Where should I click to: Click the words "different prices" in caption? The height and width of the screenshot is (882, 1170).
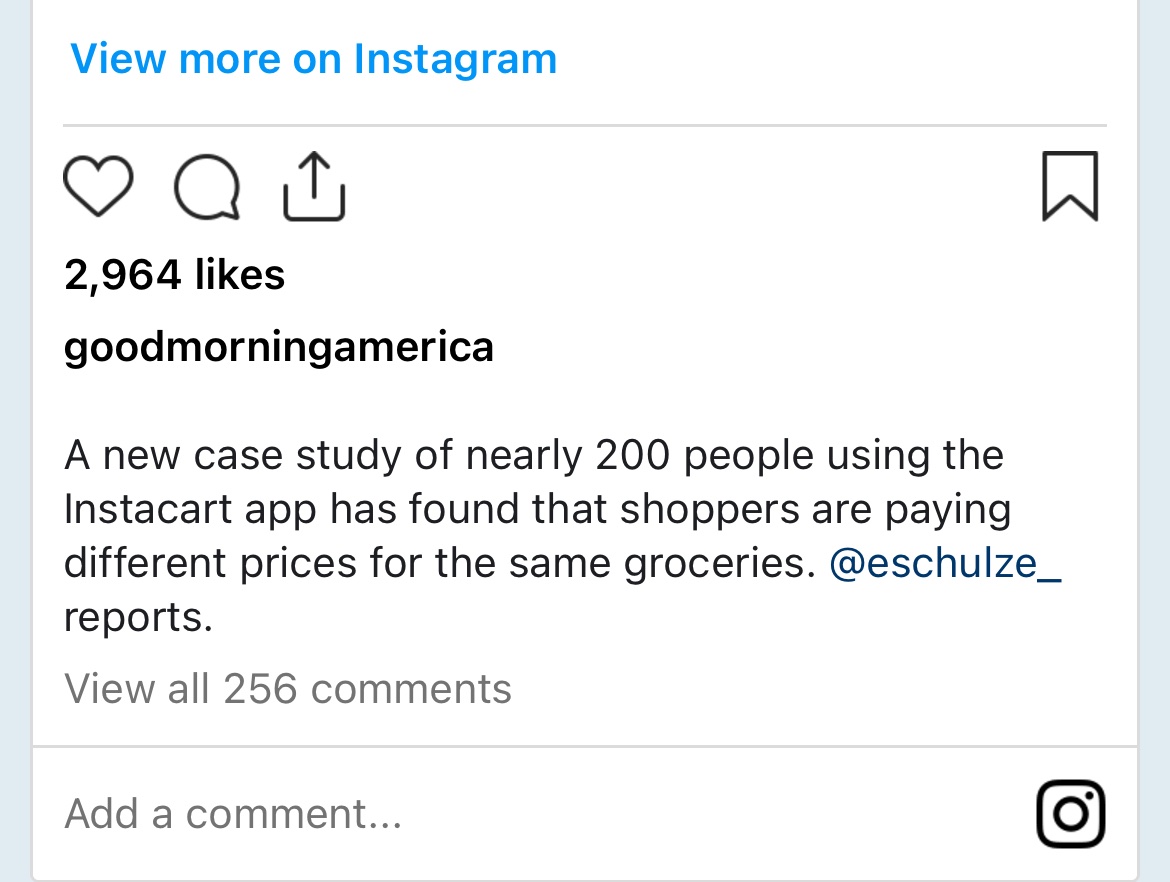point(210,564)
